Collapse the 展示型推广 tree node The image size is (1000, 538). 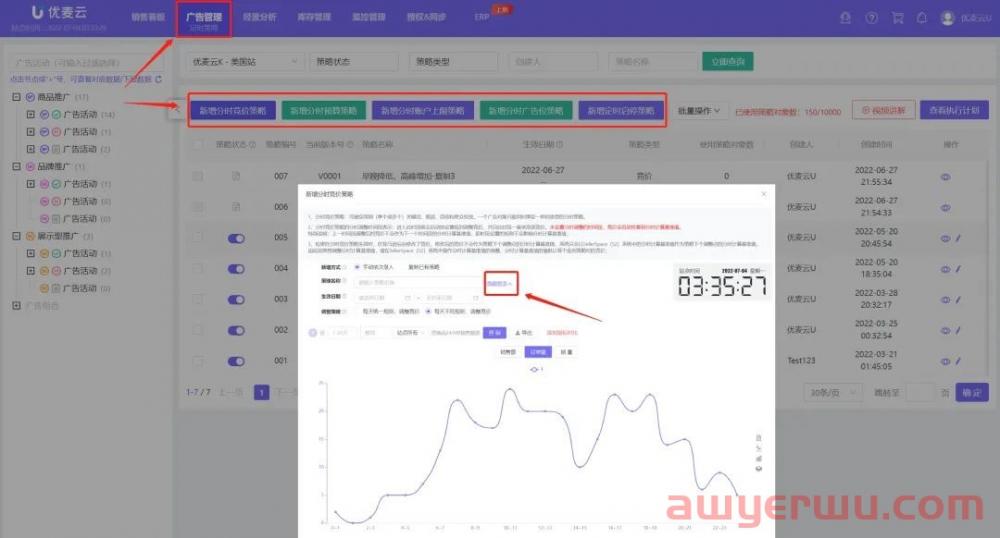(17, 236)
